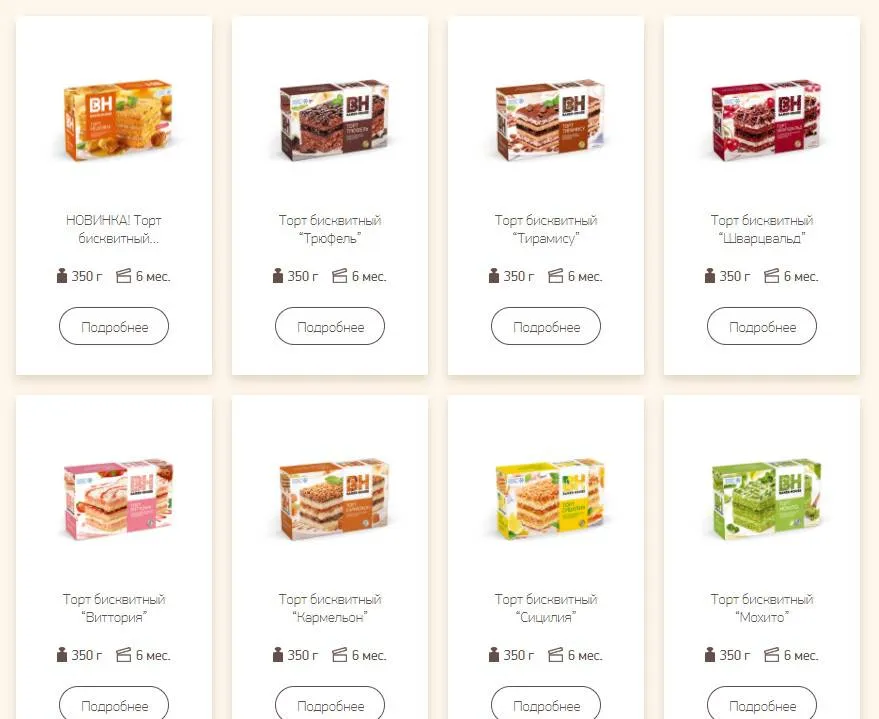Open Подробнее for the Тирамису cake

546,326
